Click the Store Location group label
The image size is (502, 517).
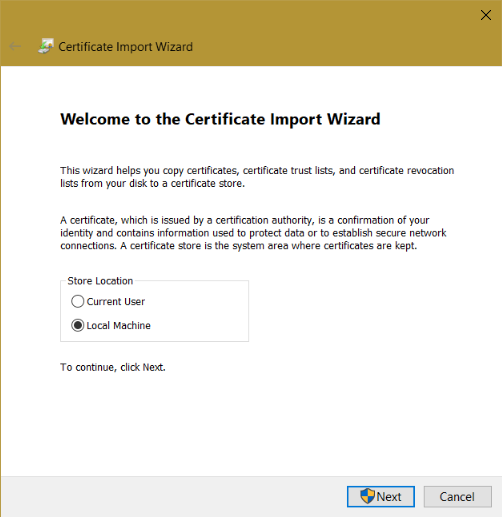point(100,281)
